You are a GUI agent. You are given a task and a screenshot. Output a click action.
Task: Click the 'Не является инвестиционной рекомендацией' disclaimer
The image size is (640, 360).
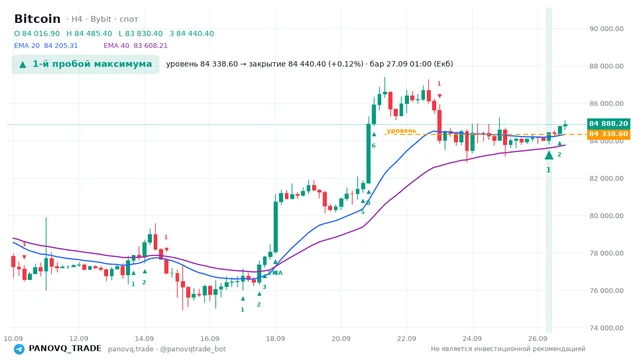click(x=508, y=349)
